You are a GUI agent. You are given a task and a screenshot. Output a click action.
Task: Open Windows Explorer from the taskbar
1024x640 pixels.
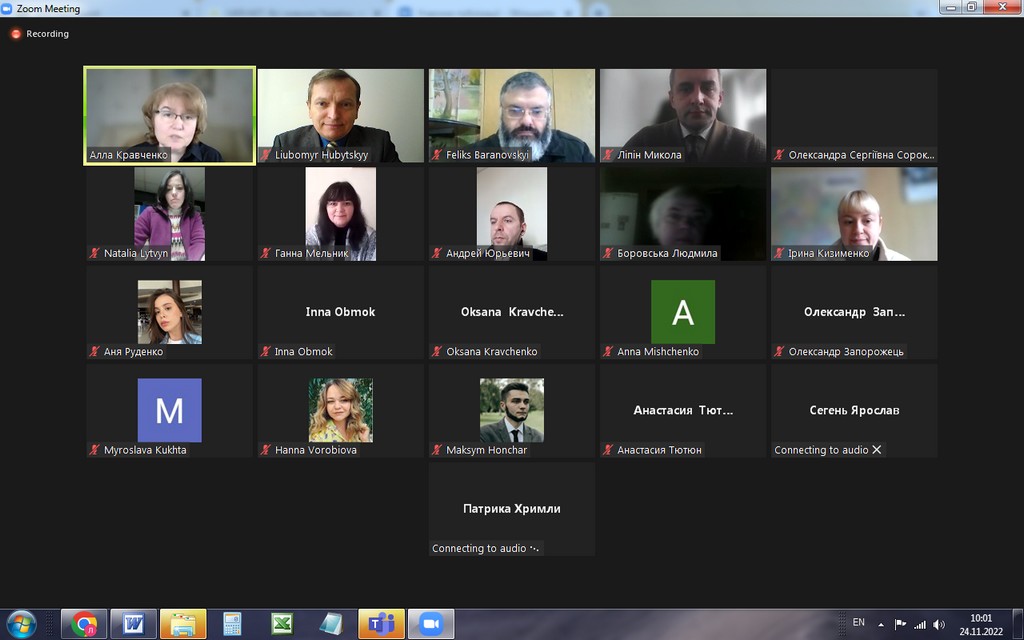click(183, 624)
